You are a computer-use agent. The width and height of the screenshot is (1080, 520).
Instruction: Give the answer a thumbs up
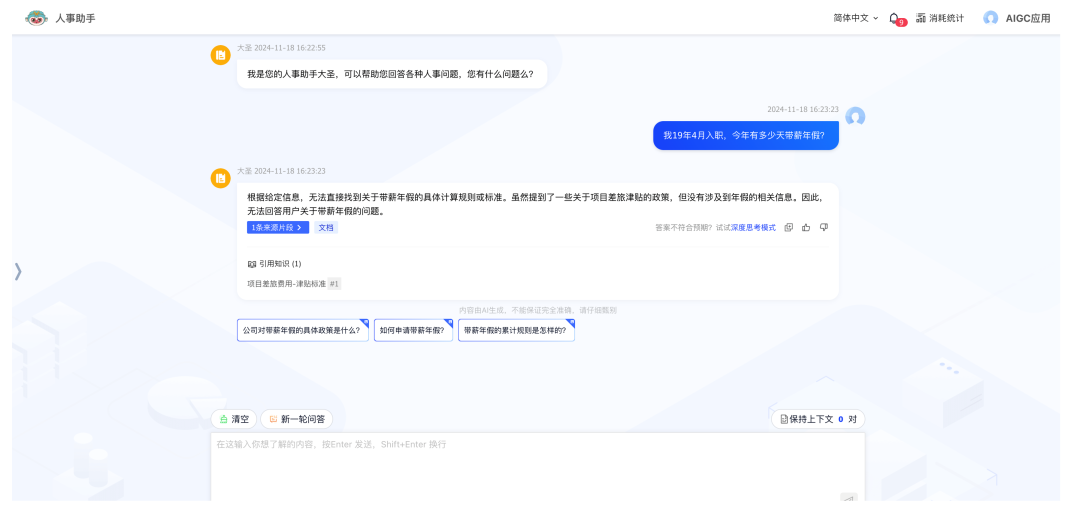click(806, 227)
